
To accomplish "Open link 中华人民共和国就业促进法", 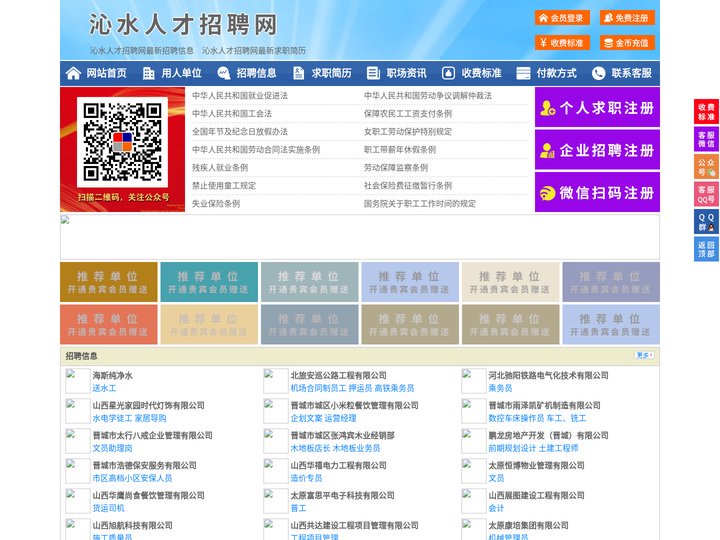I will (x=240, y=96).
